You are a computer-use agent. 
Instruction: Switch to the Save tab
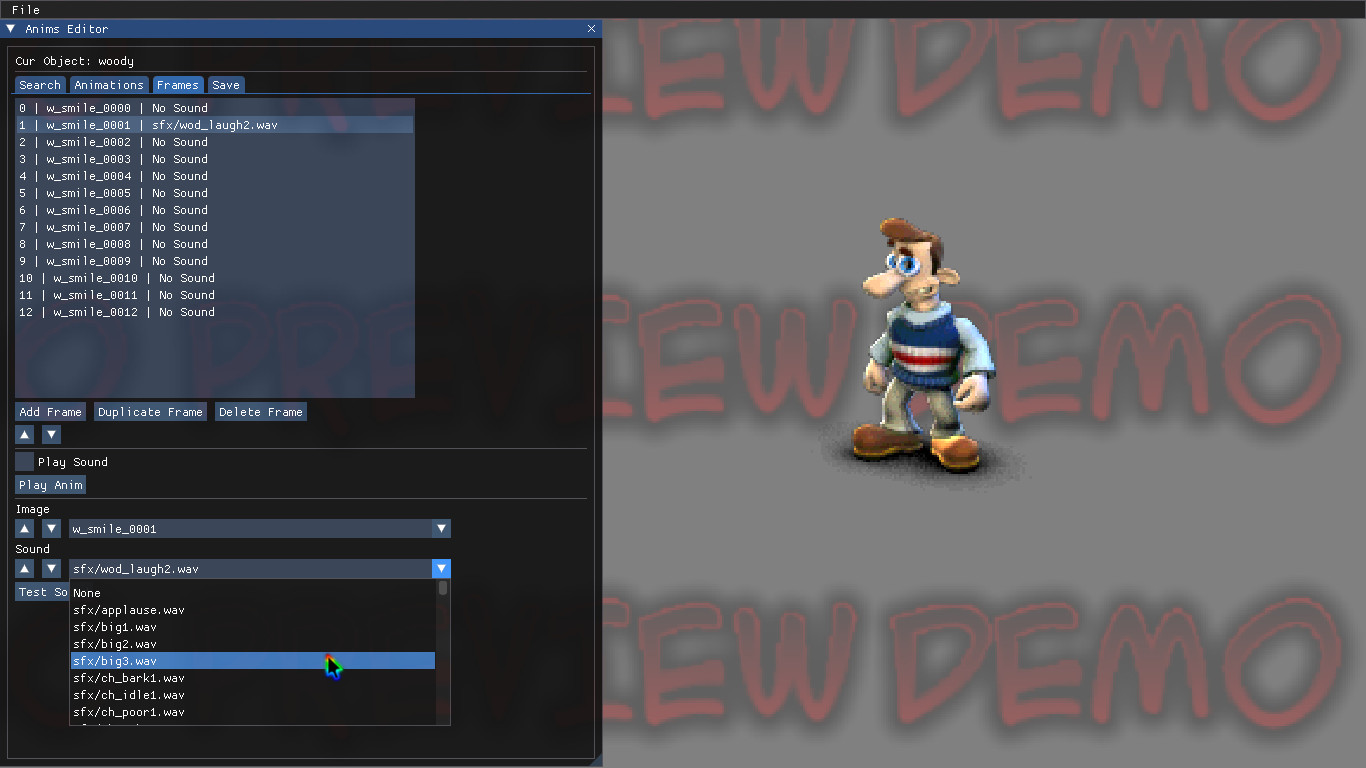tap(226, 84)
